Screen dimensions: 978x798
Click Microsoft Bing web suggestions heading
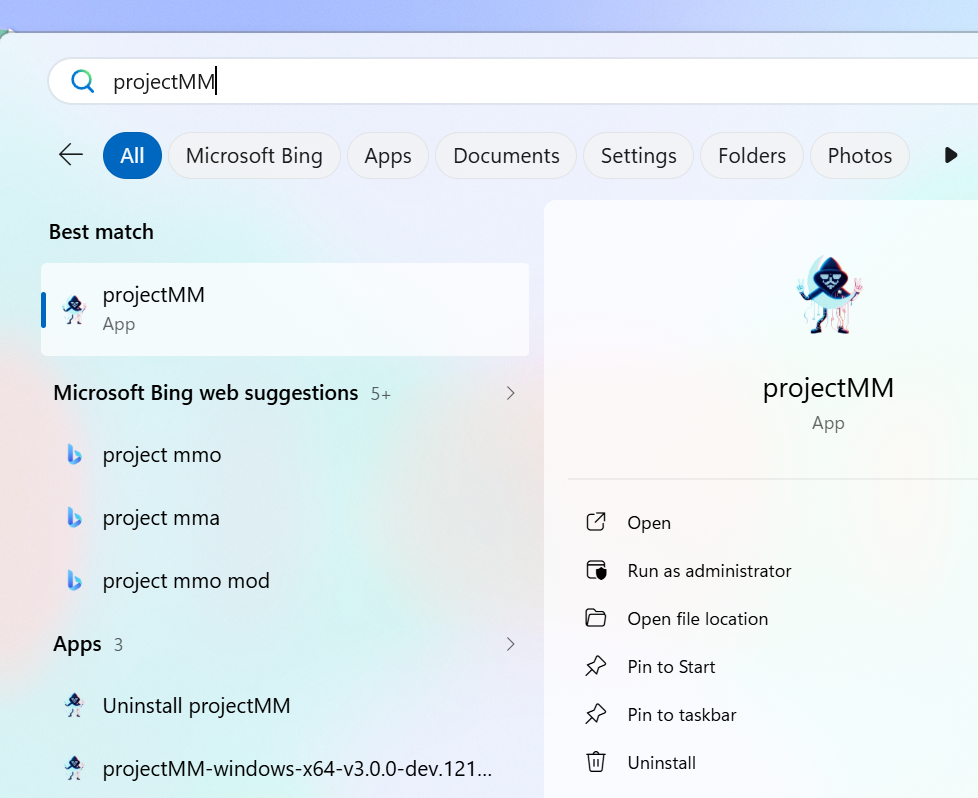tap(206, 393)
